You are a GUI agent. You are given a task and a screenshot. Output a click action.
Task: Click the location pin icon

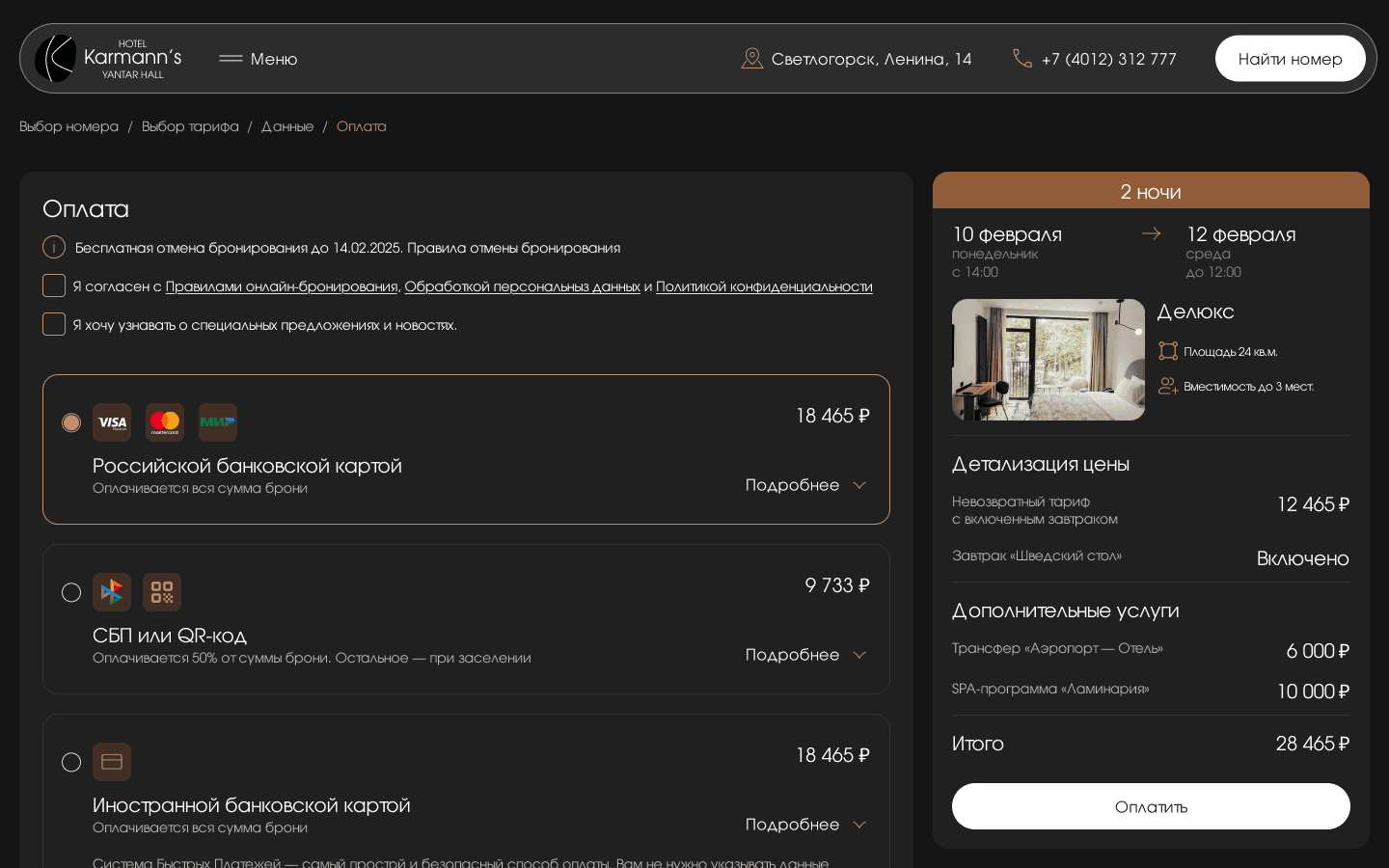(x=752, y=58)
